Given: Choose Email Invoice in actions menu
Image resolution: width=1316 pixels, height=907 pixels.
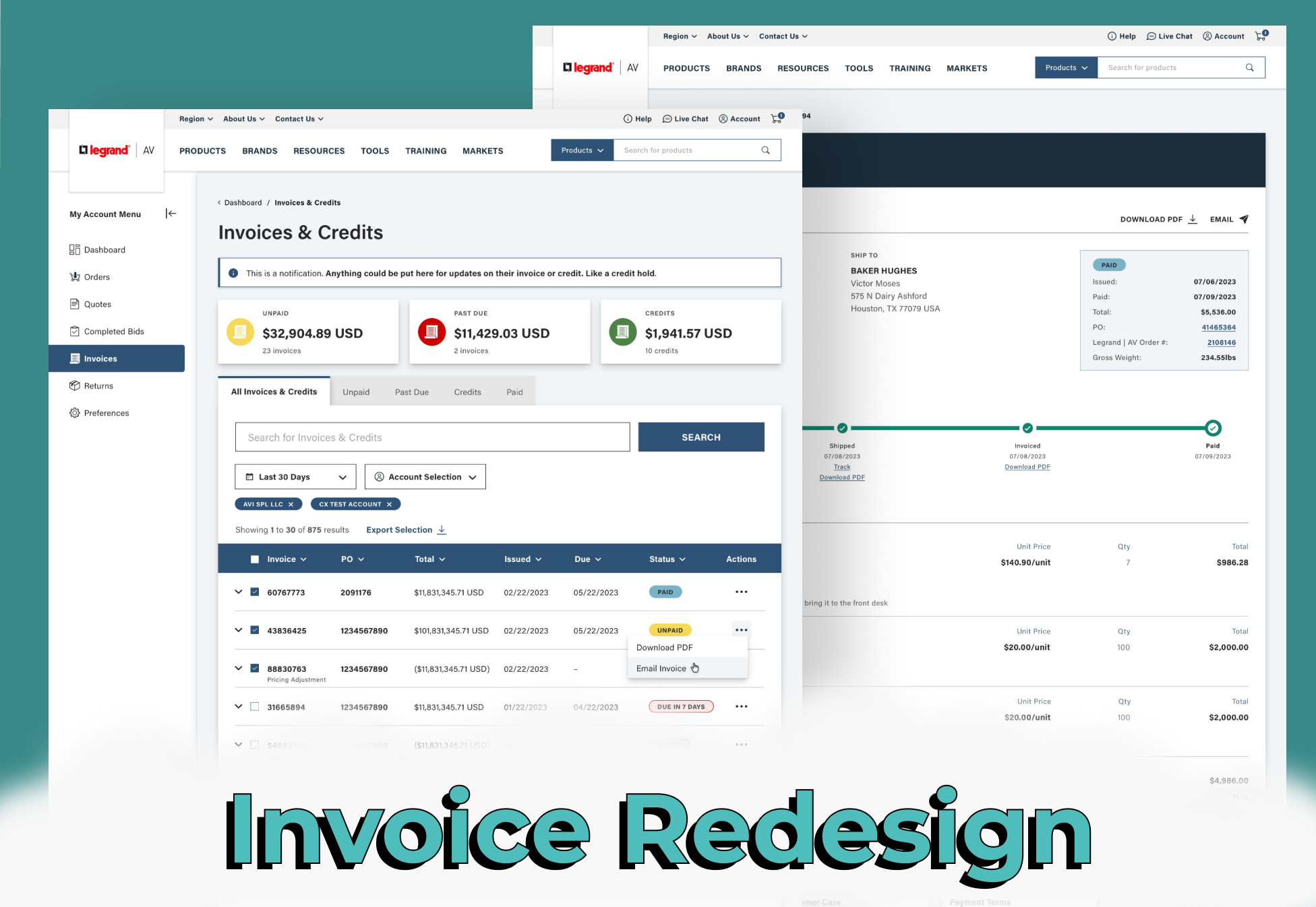Looking at the screenshot, I should pyautogui.click(x=688, y=668).
